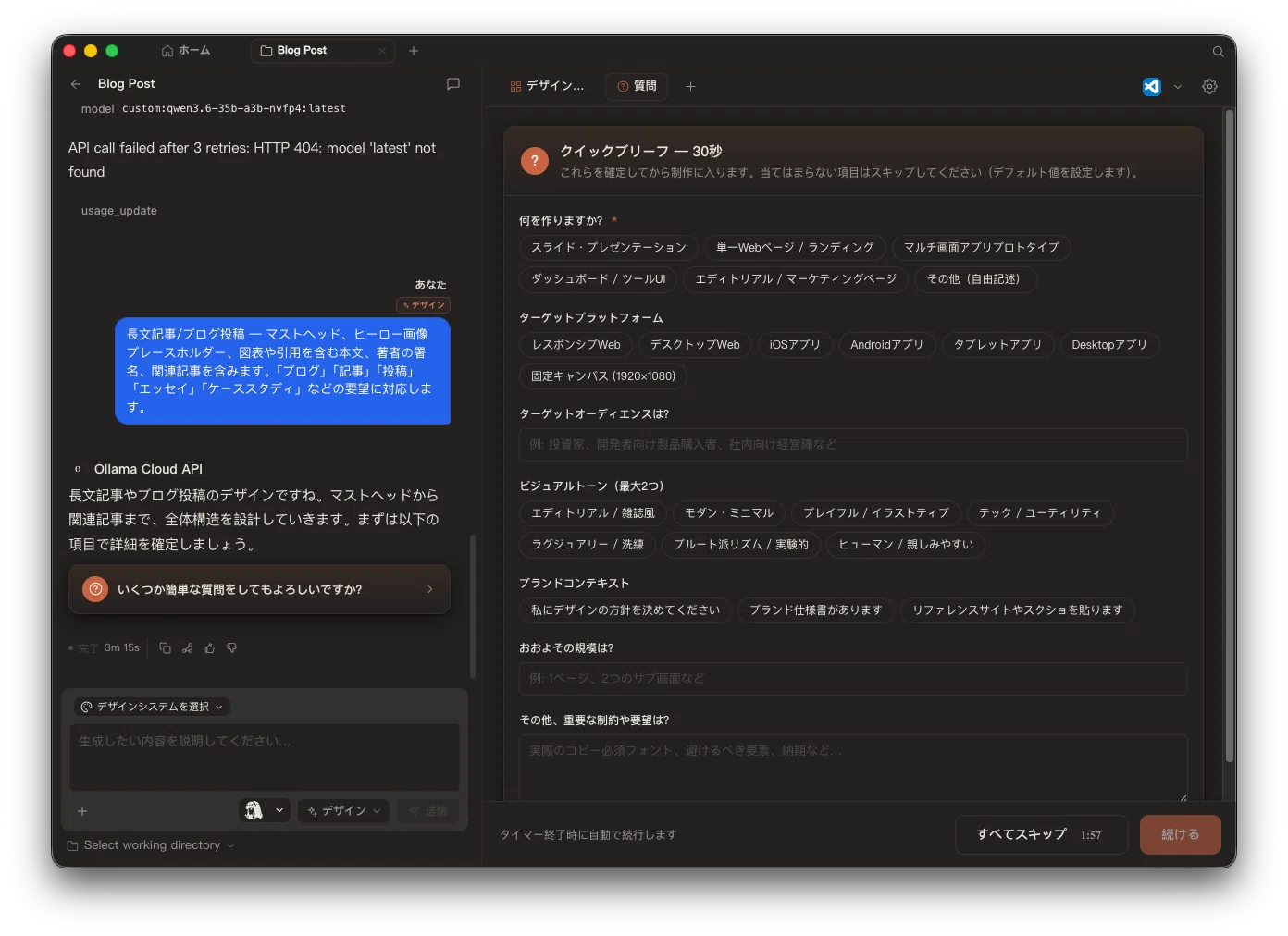Add a new panel tab beside 質問
Screen dimensions: 1288x936
(690, 86)
